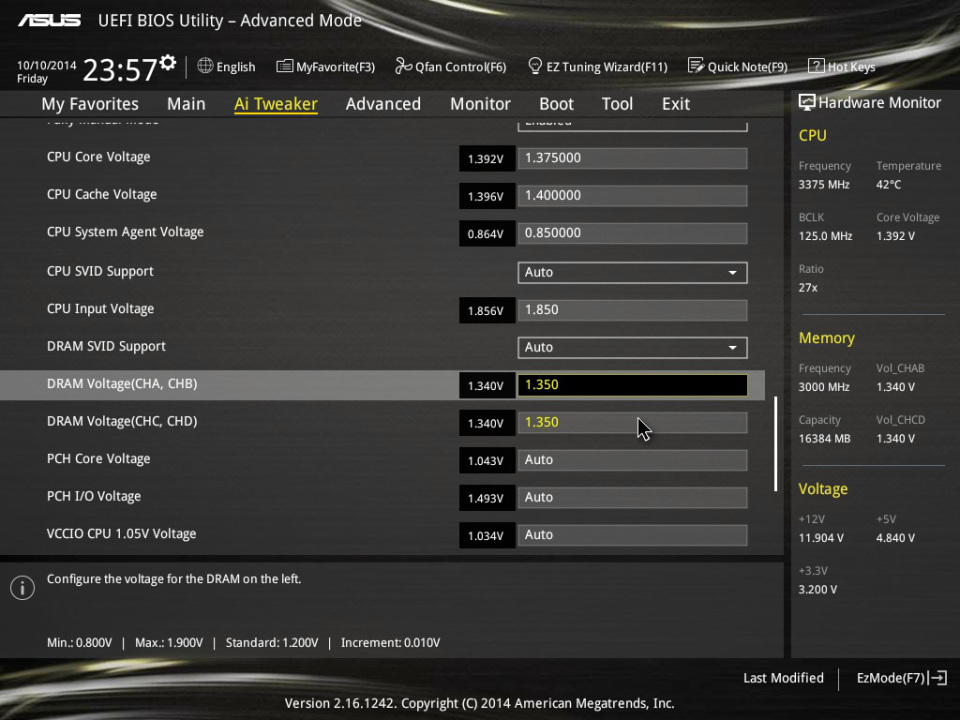Image resolution: width=960 pixels, height=720 pixels.
Task: Click the 1.043V PCH core readout
Action: (x=487, y=460)
